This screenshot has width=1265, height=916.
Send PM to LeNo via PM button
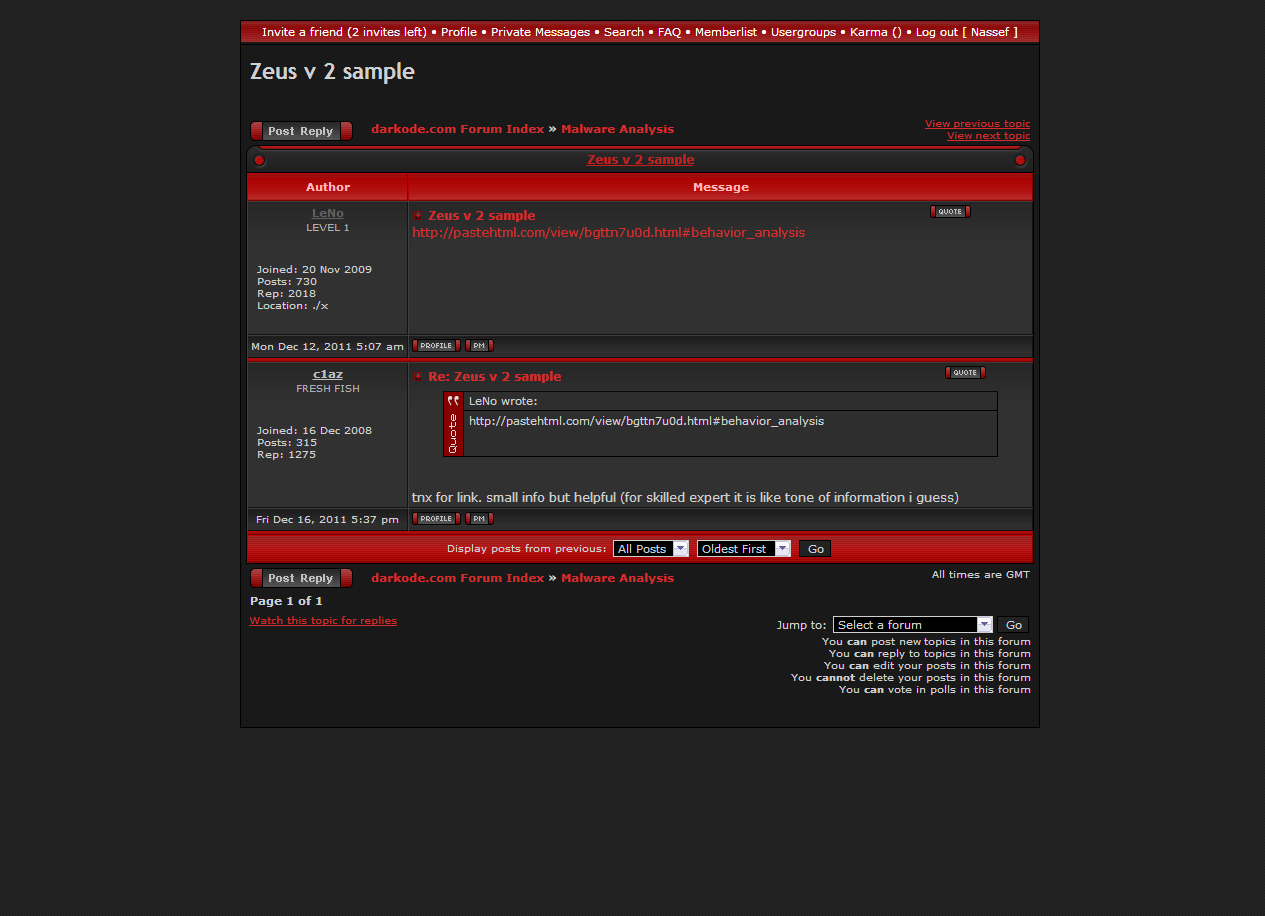[479, 346]
